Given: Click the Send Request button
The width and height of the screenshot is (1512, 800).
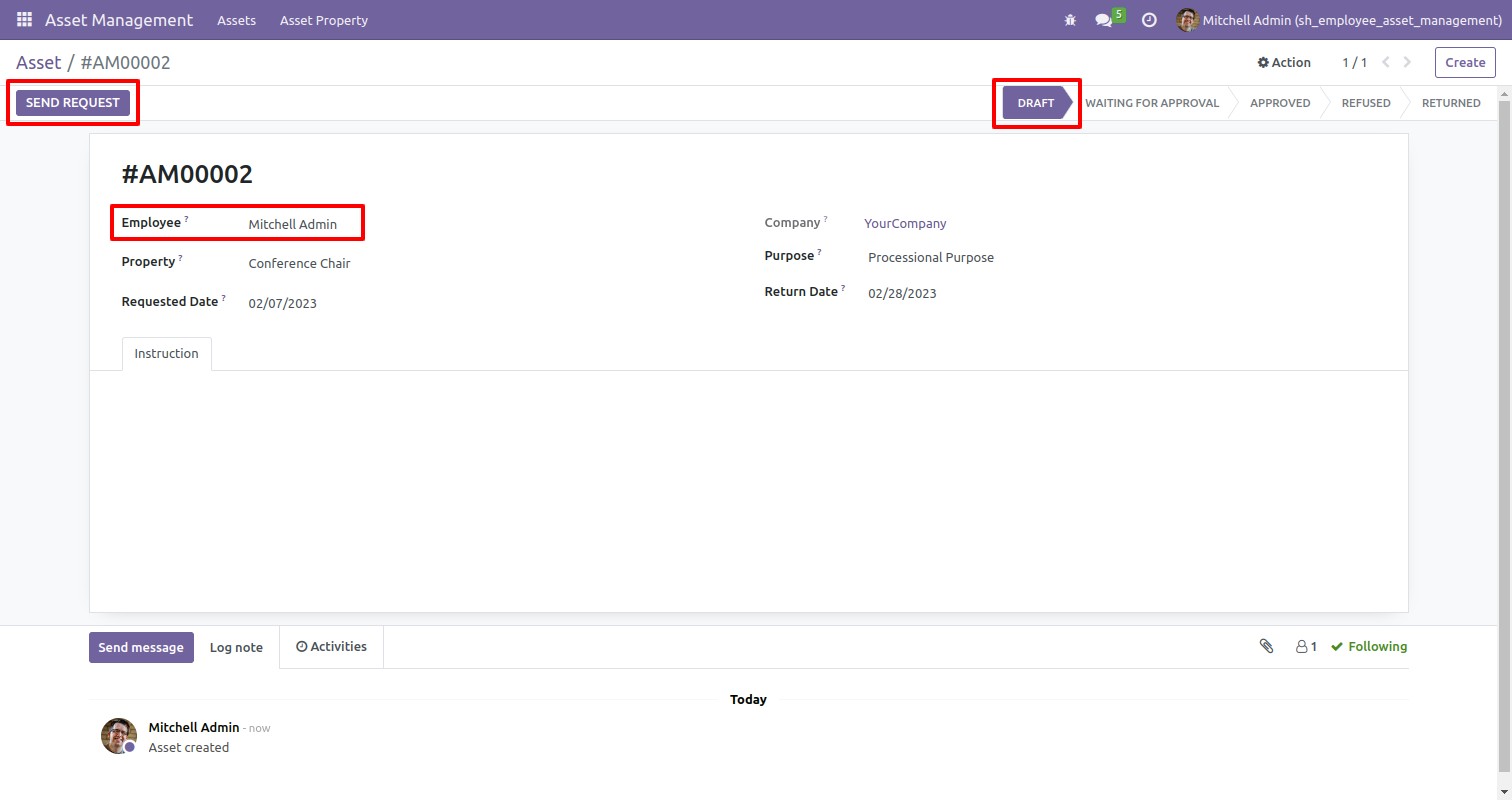Looking at the screenshot, I should point(73,103).
